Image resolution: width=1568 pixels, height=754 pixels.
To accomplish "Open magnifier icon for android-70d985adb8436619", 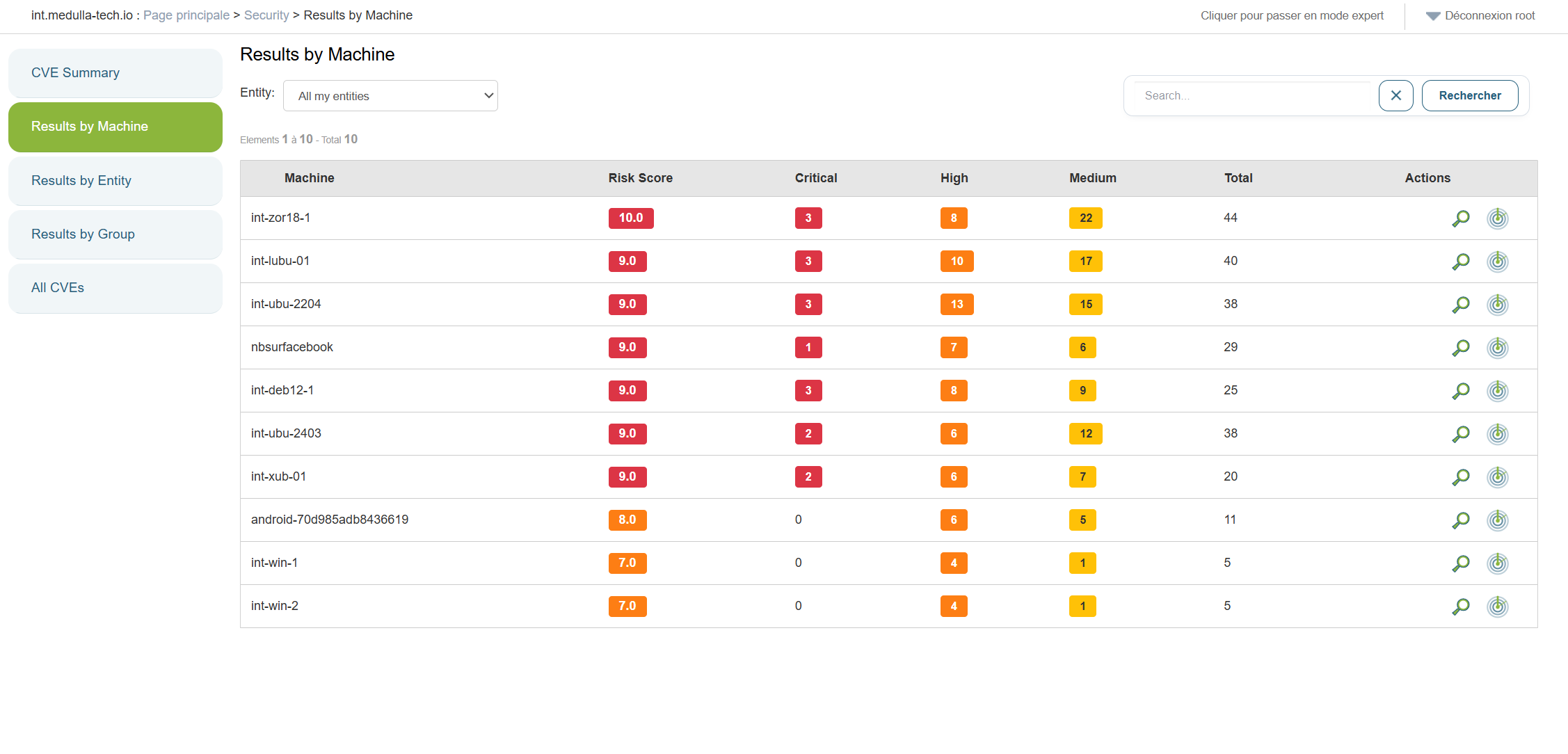I will coord(1461,520).
